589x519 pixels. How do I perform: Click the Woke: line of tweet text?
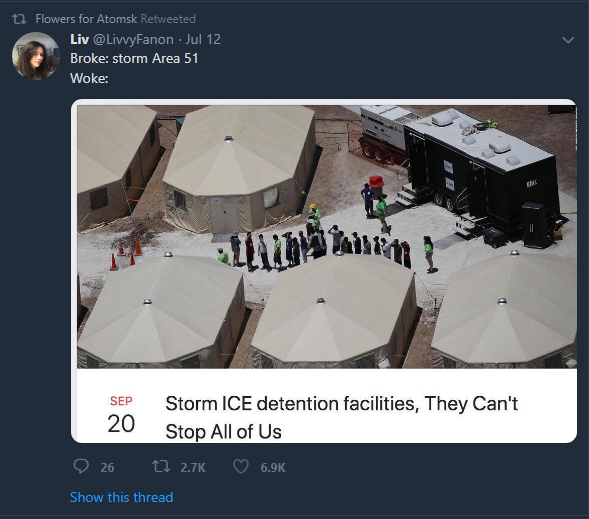(89, 78)
